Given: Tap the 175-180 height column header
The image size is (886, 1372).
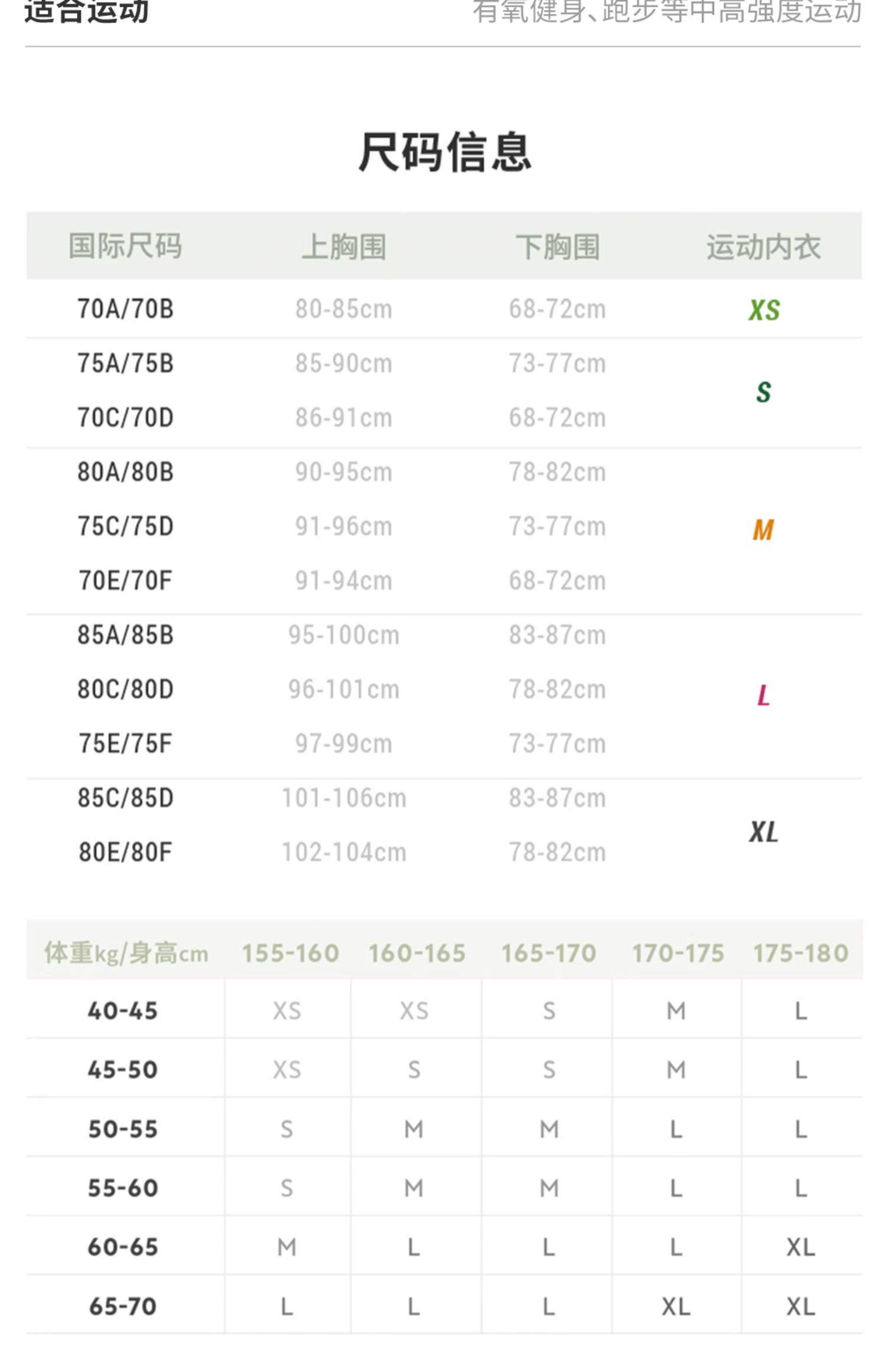Looking at the screenshot, I should click(x=800, y=953).
